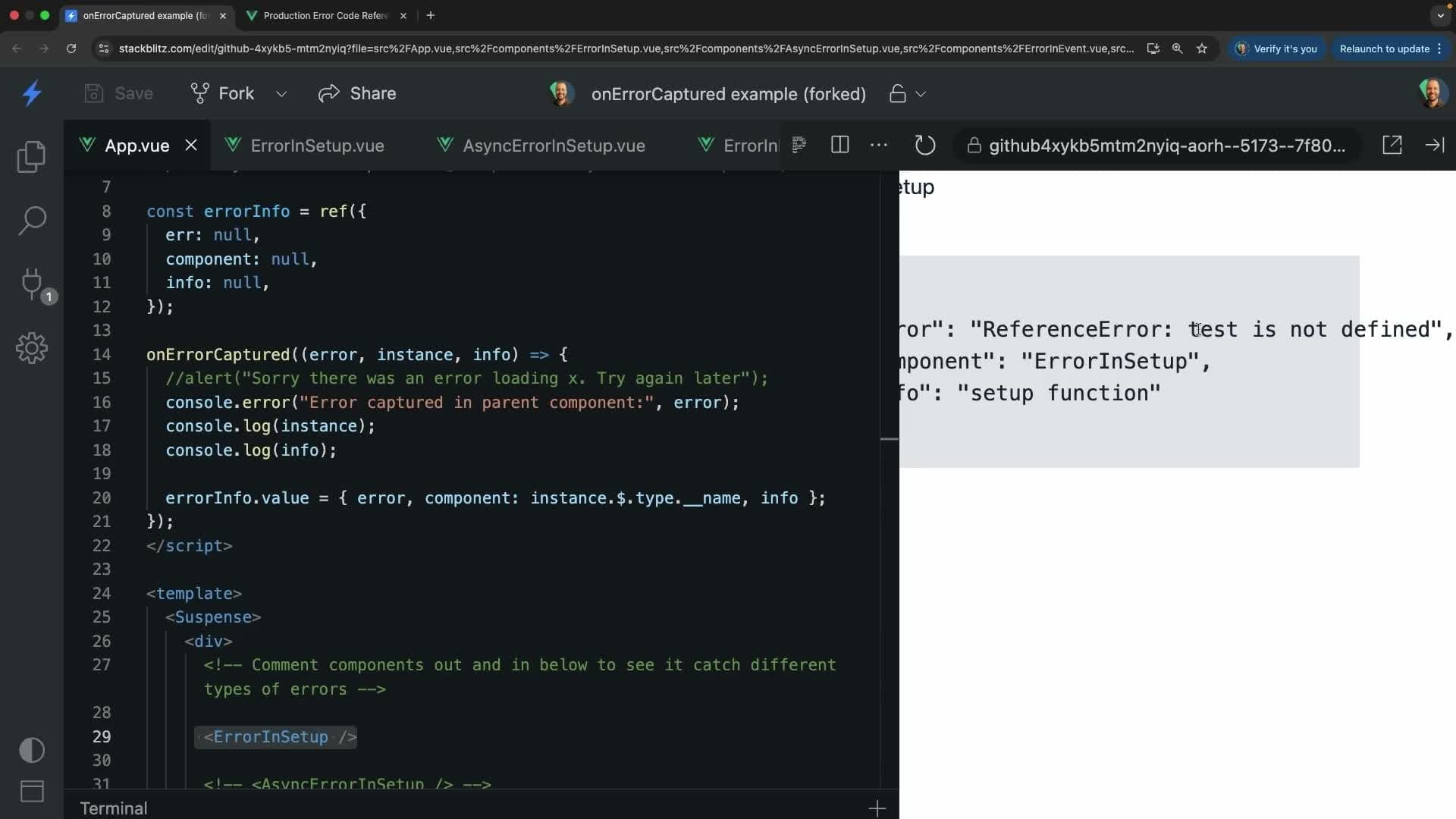Screen dimensions: 1456x819
Task: Open the Search sidebar icon
Action: (32, 221)
